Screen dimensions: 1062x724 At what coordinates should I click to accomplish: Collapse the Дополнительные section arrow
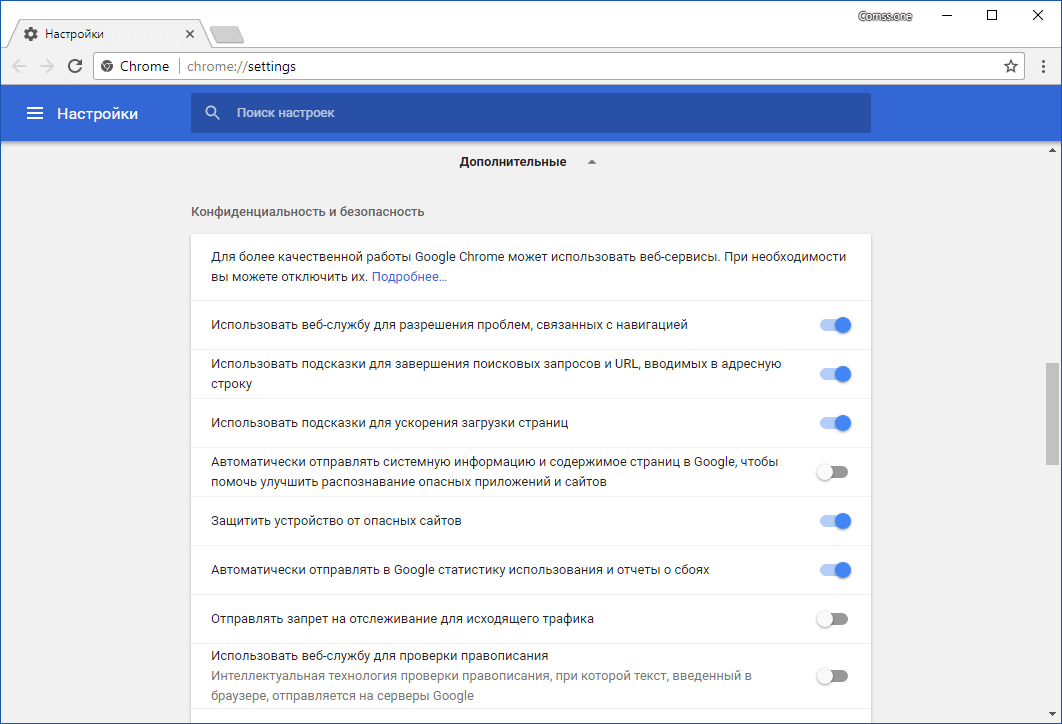pyautogui.click(x=592, y=162)
